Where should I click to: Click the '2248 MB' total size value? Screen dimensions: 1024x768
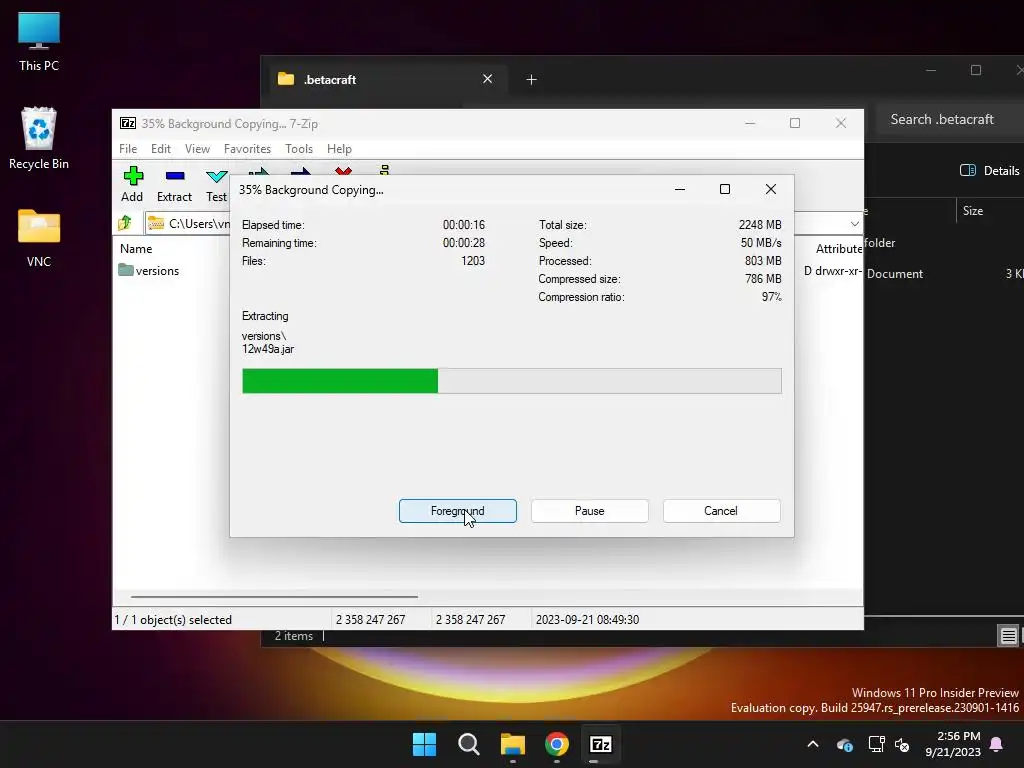760,225
